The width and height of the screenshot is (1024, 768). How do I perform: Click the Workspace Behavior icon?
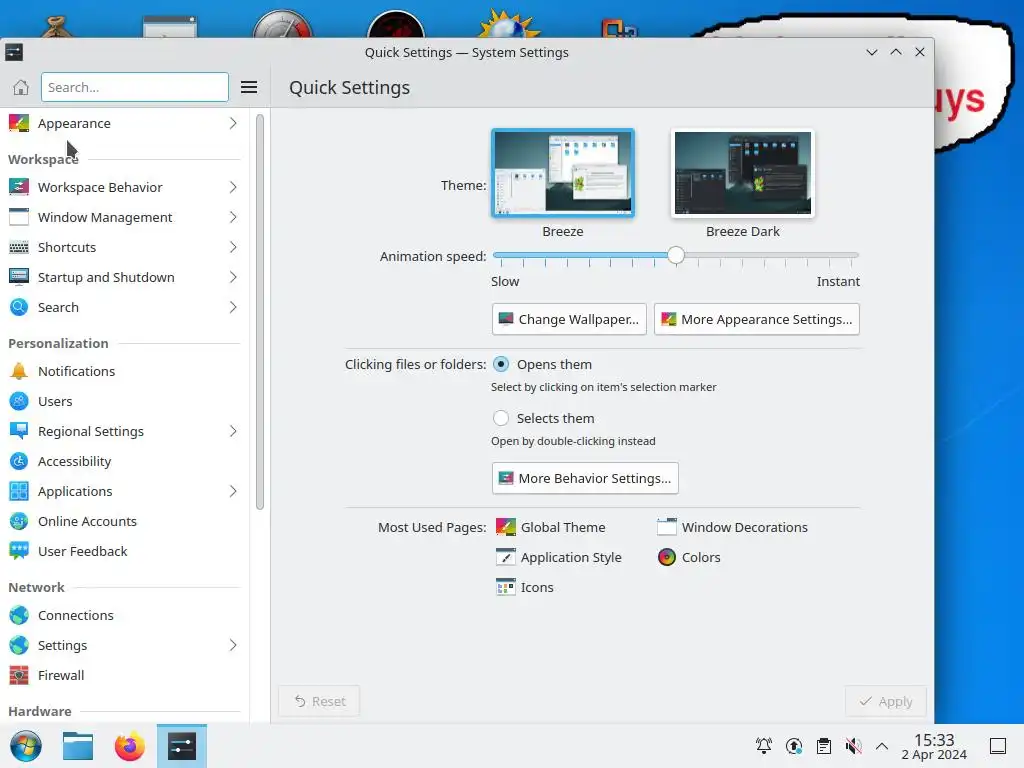[x=19, y=187]
